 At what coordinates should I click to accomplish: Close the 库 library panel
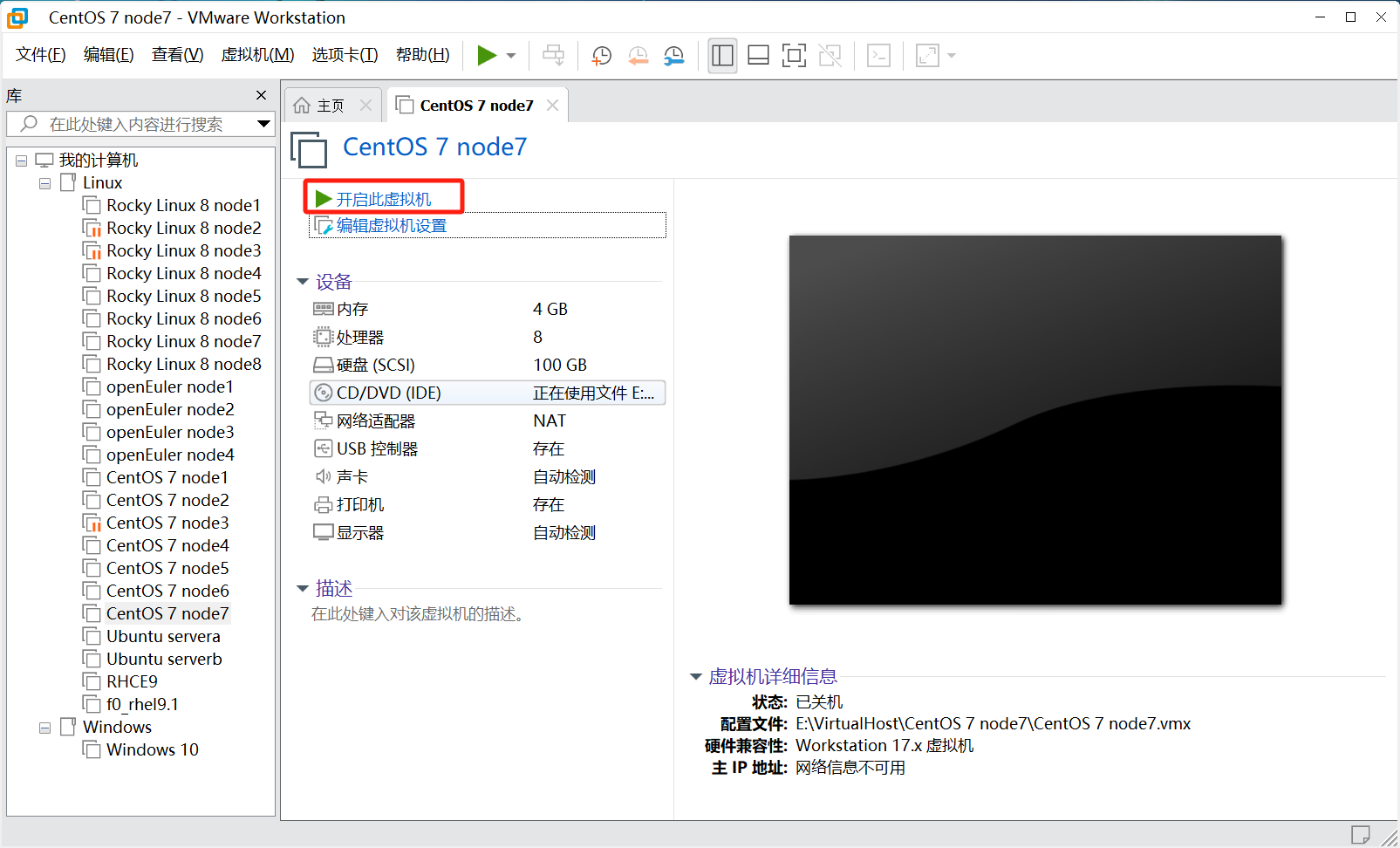(x=261, y=95)
